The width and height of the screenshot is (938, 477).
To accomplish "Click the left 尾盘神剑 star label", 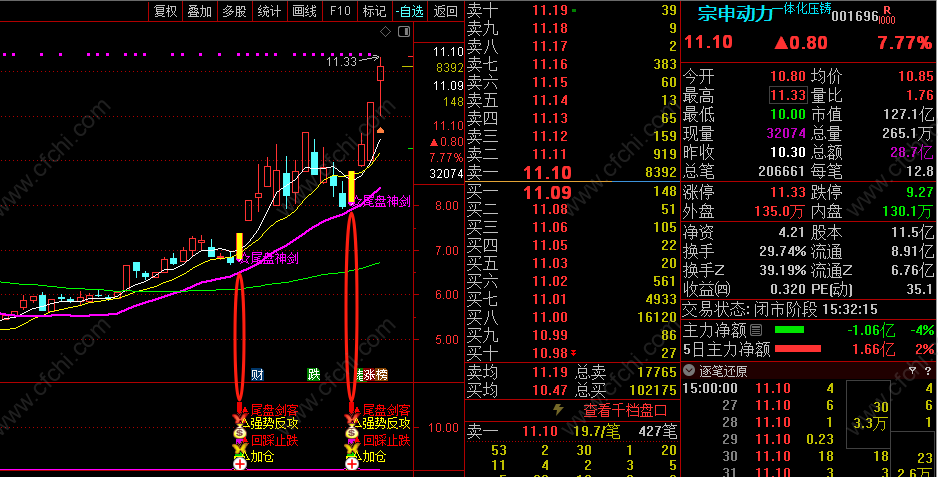I will (x=269, y=258).
